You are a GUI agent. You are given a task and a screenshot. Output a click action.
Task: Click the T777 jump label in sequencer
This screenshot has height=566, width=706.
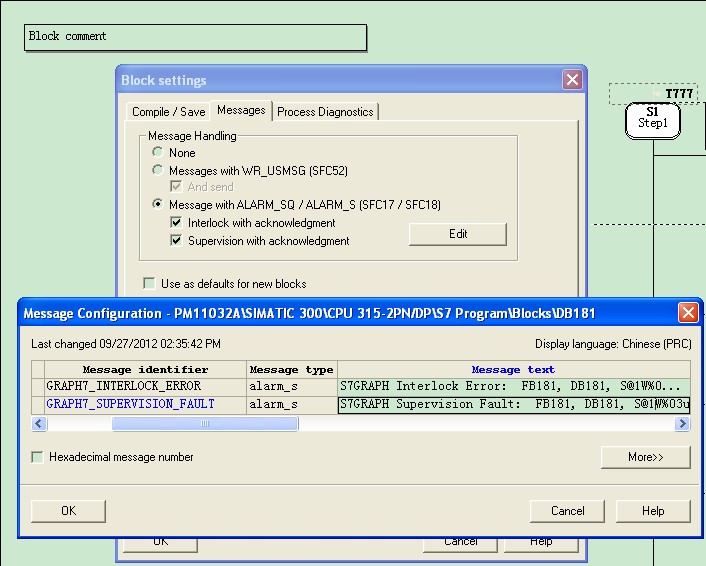[x=679, y=94]
